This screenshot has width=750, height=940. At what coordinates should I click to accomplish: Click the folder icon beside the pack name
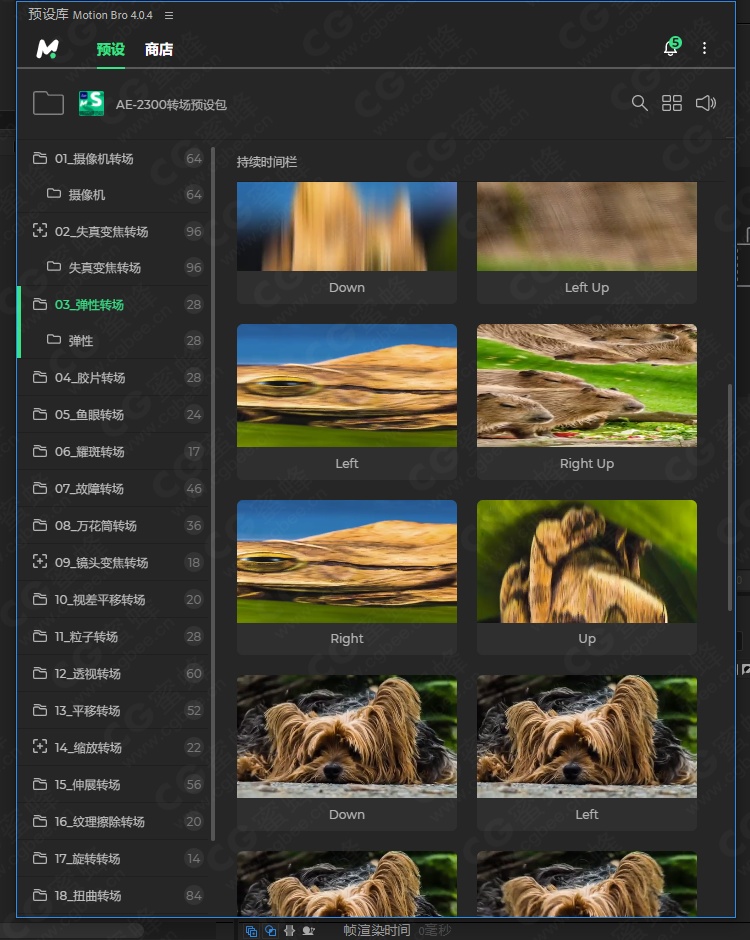pyautogui.click(x=48, y=103)
